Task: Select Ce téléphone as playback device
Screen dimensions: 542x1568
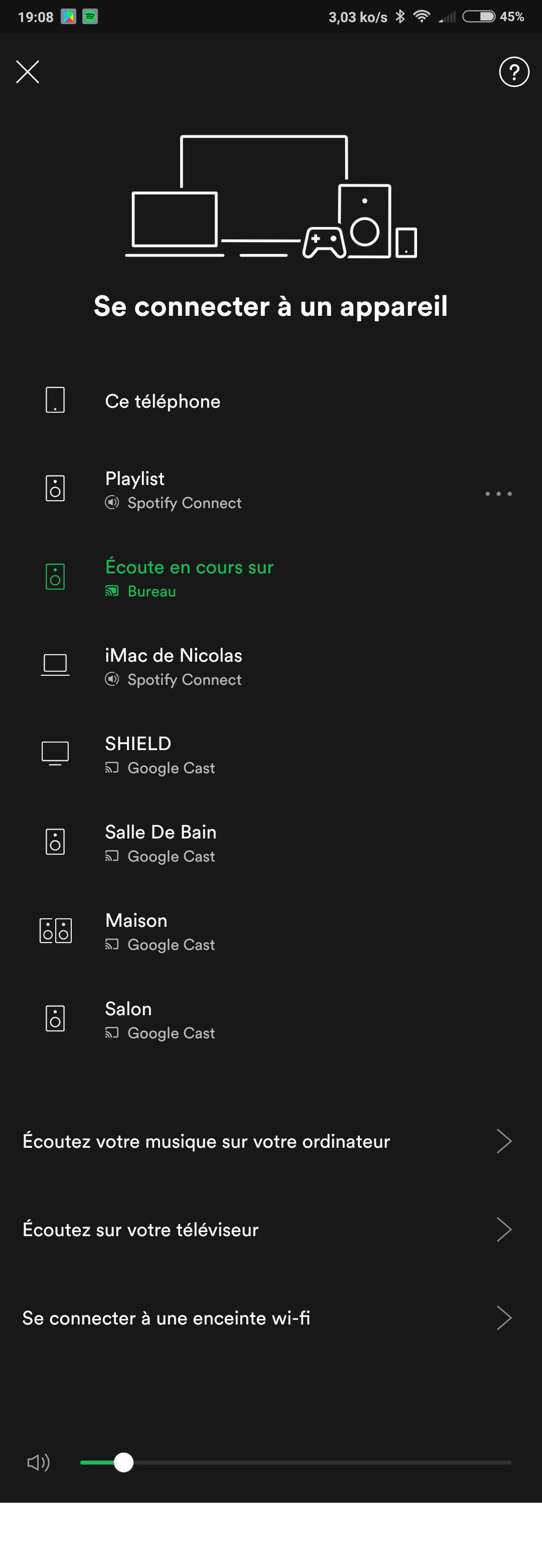Action: [x=270, y=401]
